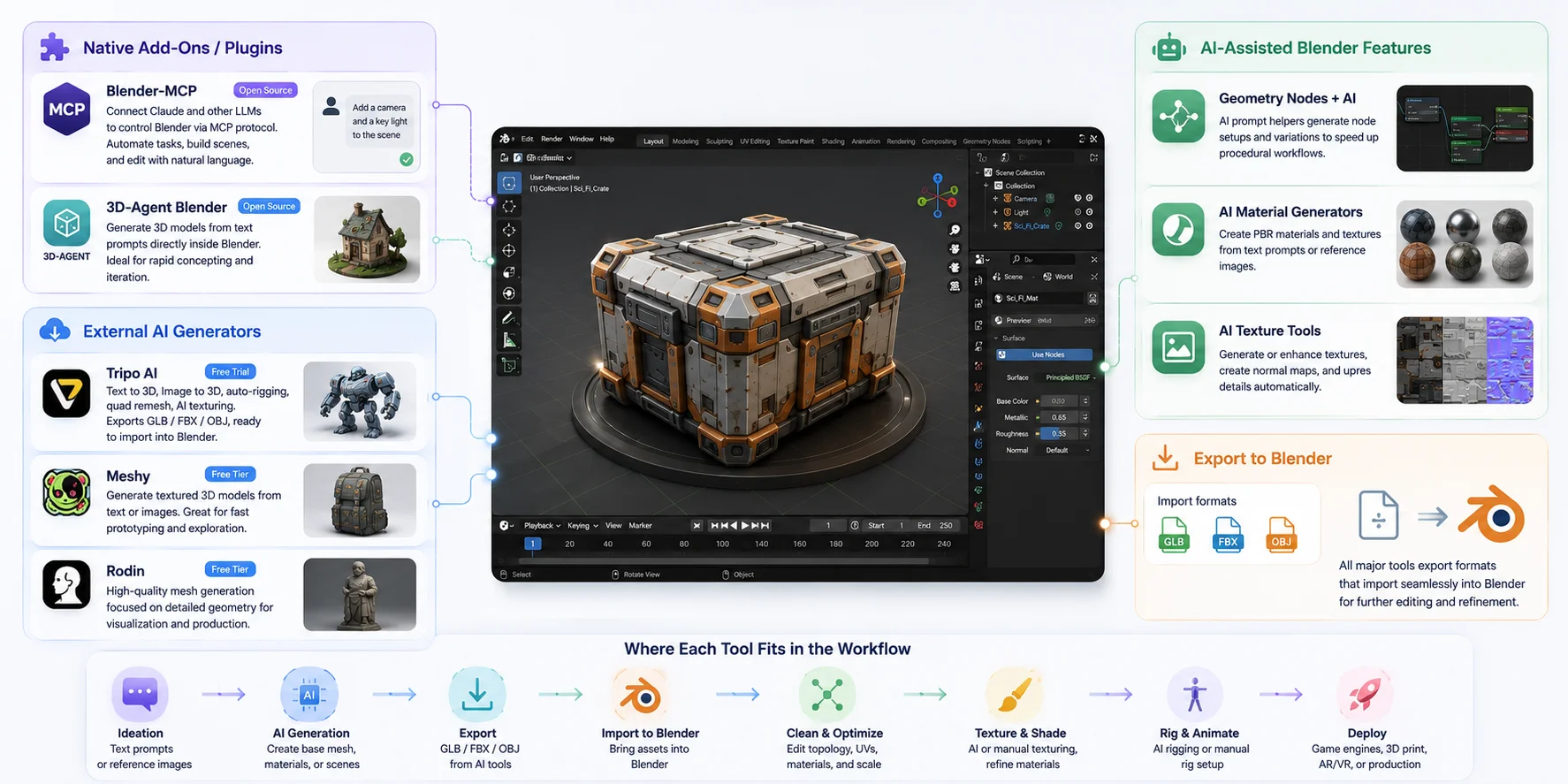This screenshot has width=1568, height=784.
Task: Click the large Blender logo in Export section
Action: 1493,514
